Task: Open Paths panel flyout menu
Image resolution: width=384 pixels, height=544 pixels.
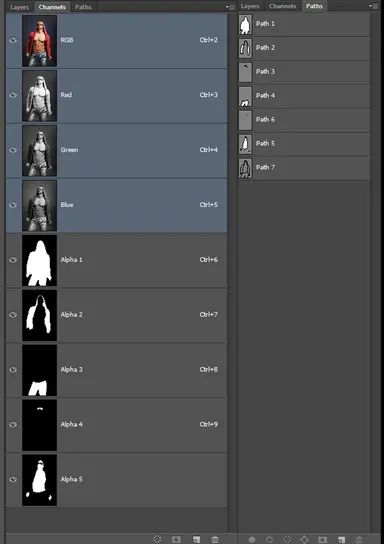Action: coord(374,6)
